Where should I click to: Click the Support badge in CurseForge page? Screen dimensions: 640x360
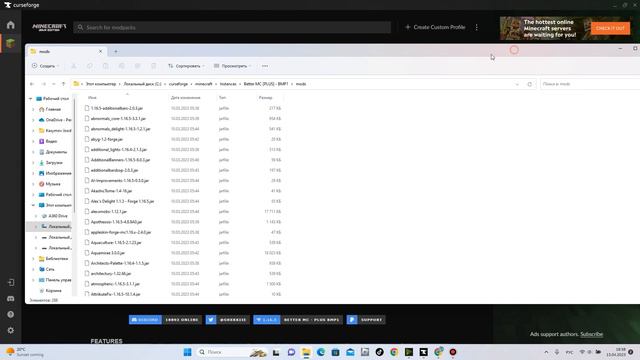tap(366, 320)
